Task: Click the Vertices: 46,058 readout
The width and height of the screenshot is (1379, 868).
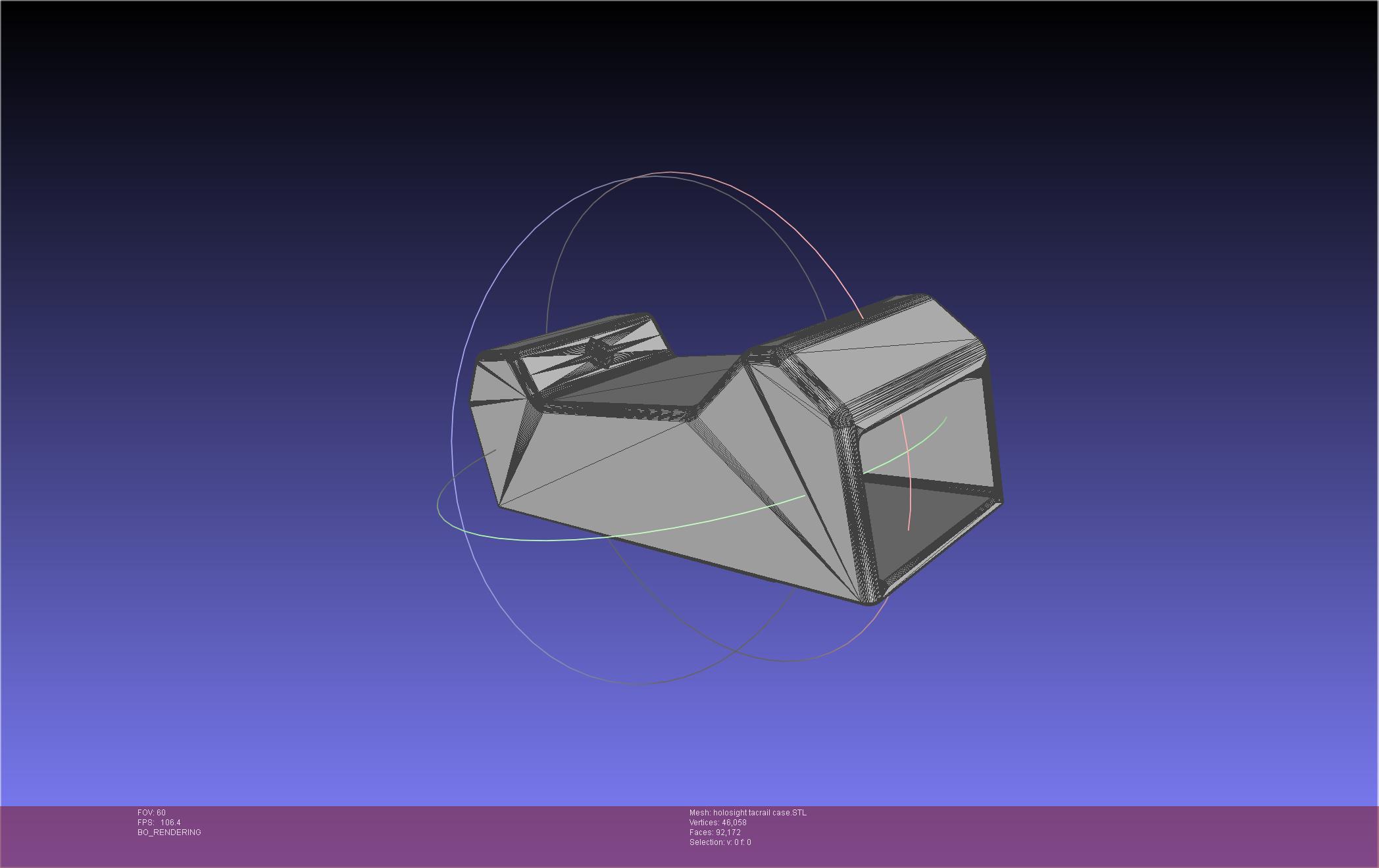Action: tap(718, 823)
